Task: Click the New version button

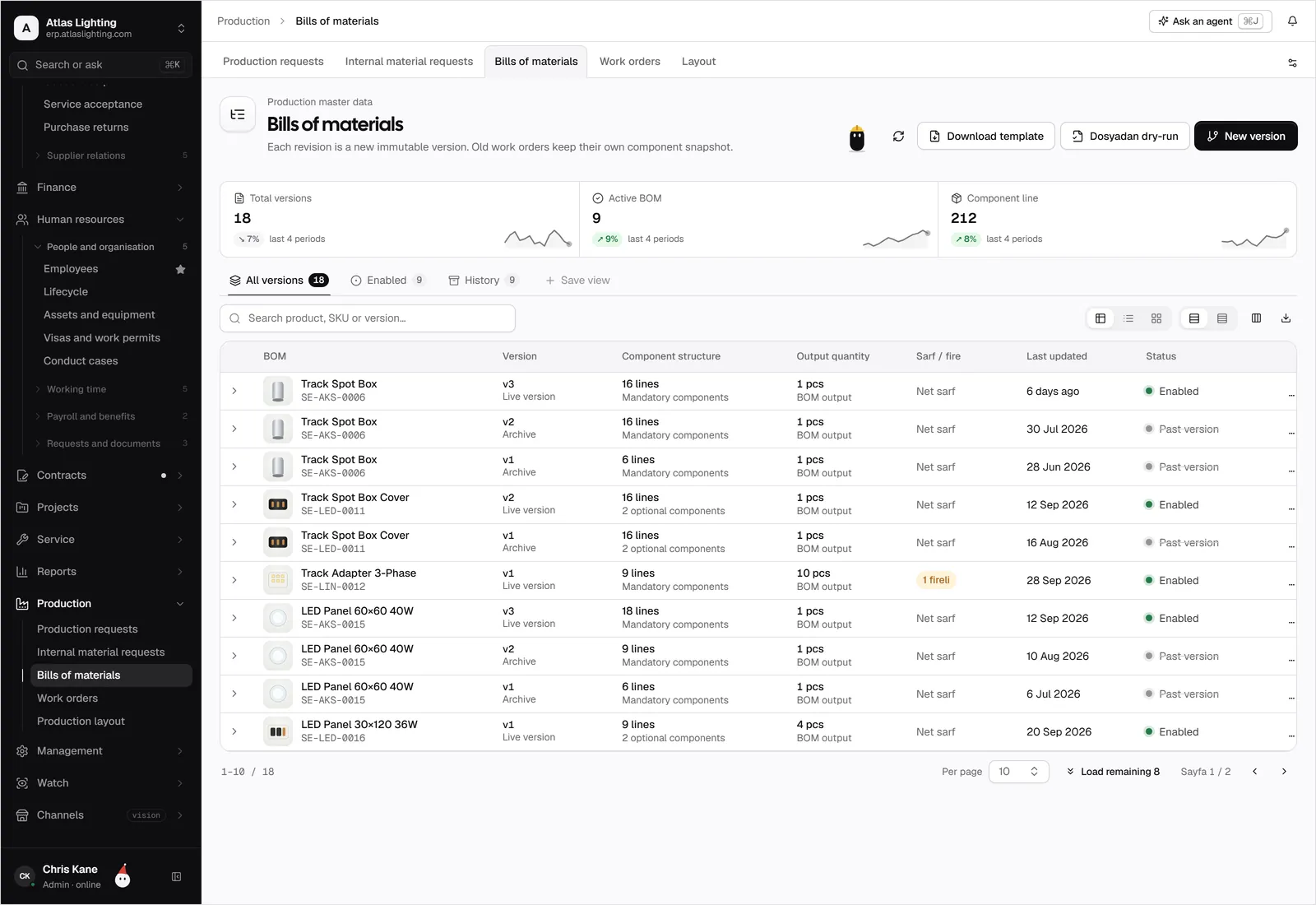Action: point(1245,137)
